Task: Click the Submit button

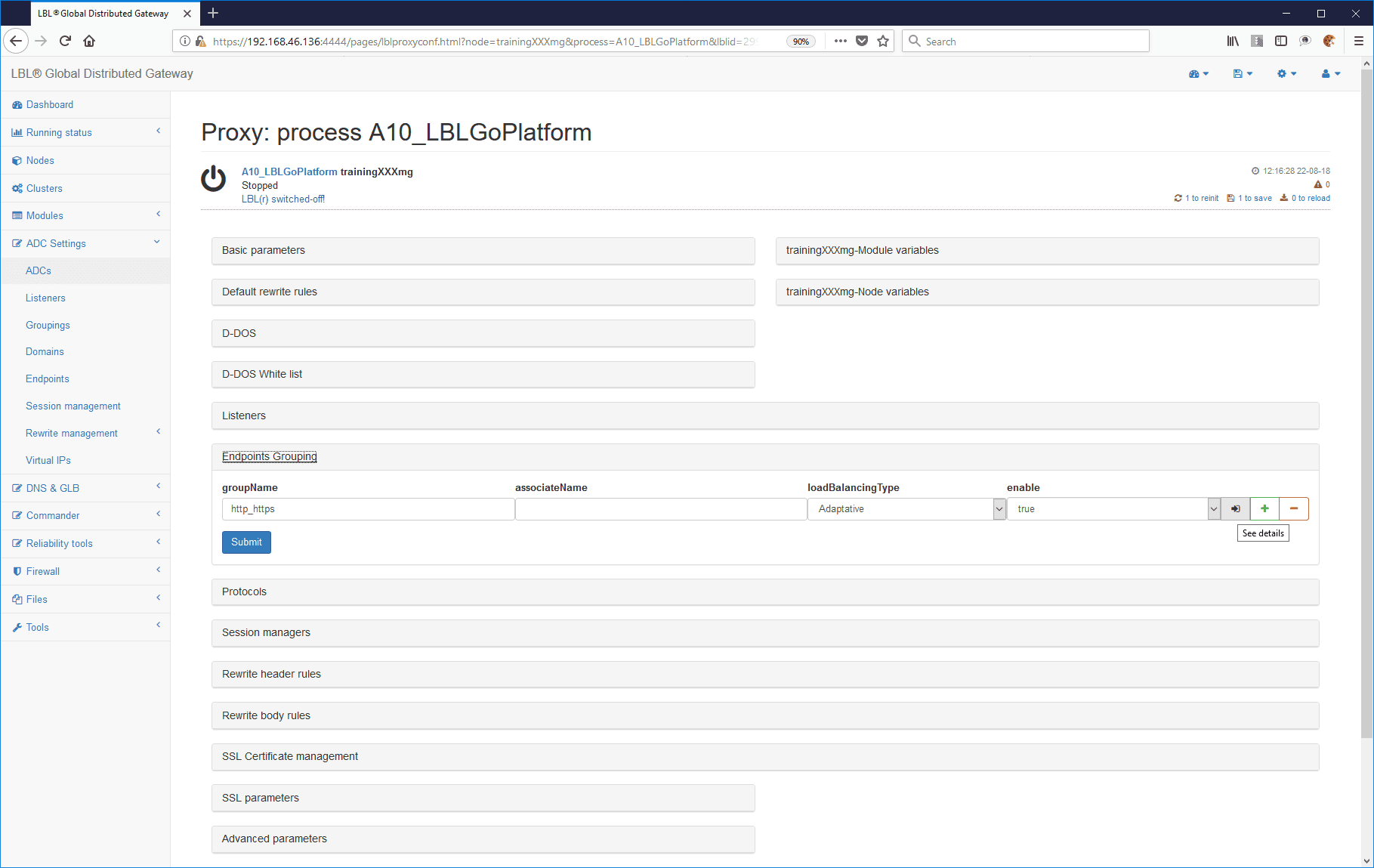Action: tap(246, 542)
